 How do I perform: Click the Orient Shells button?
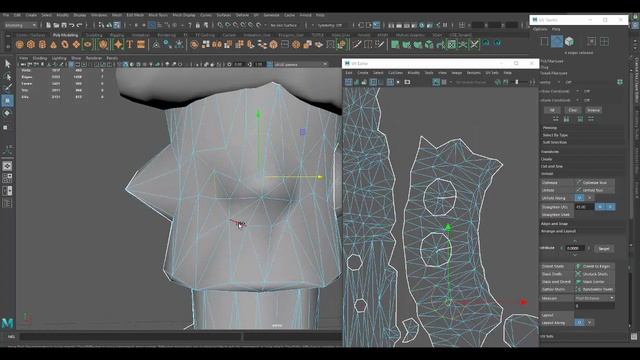557,266
